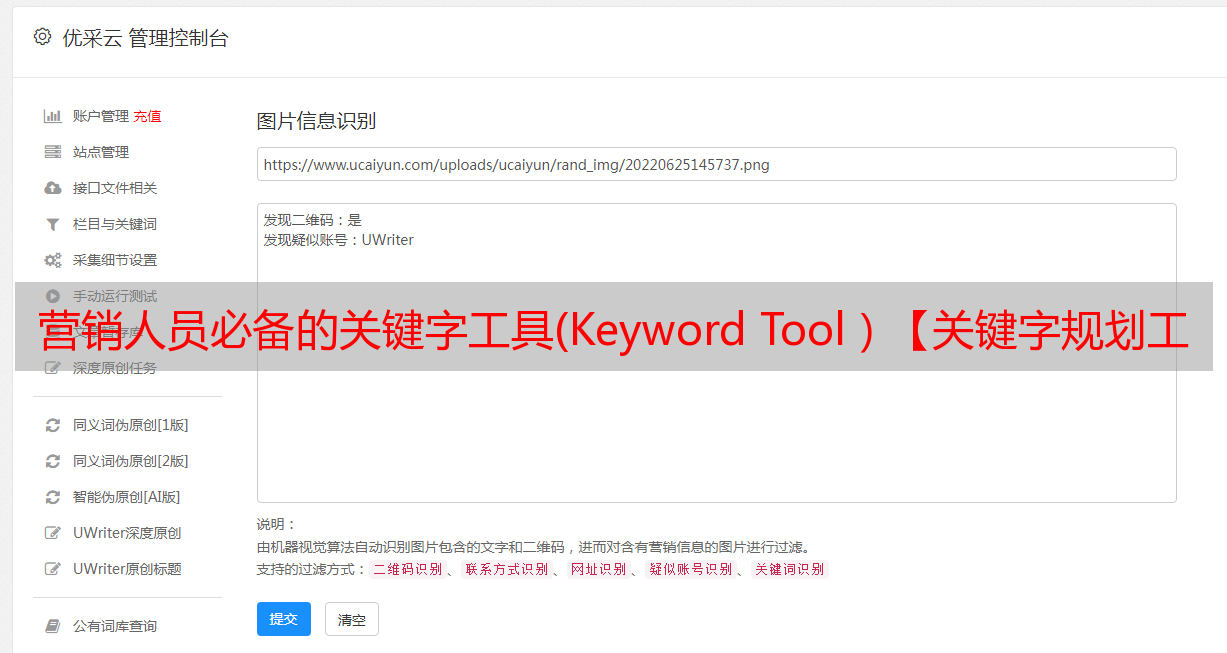
Task: Click the 二维码识别 tag
Action: (407, 569)
